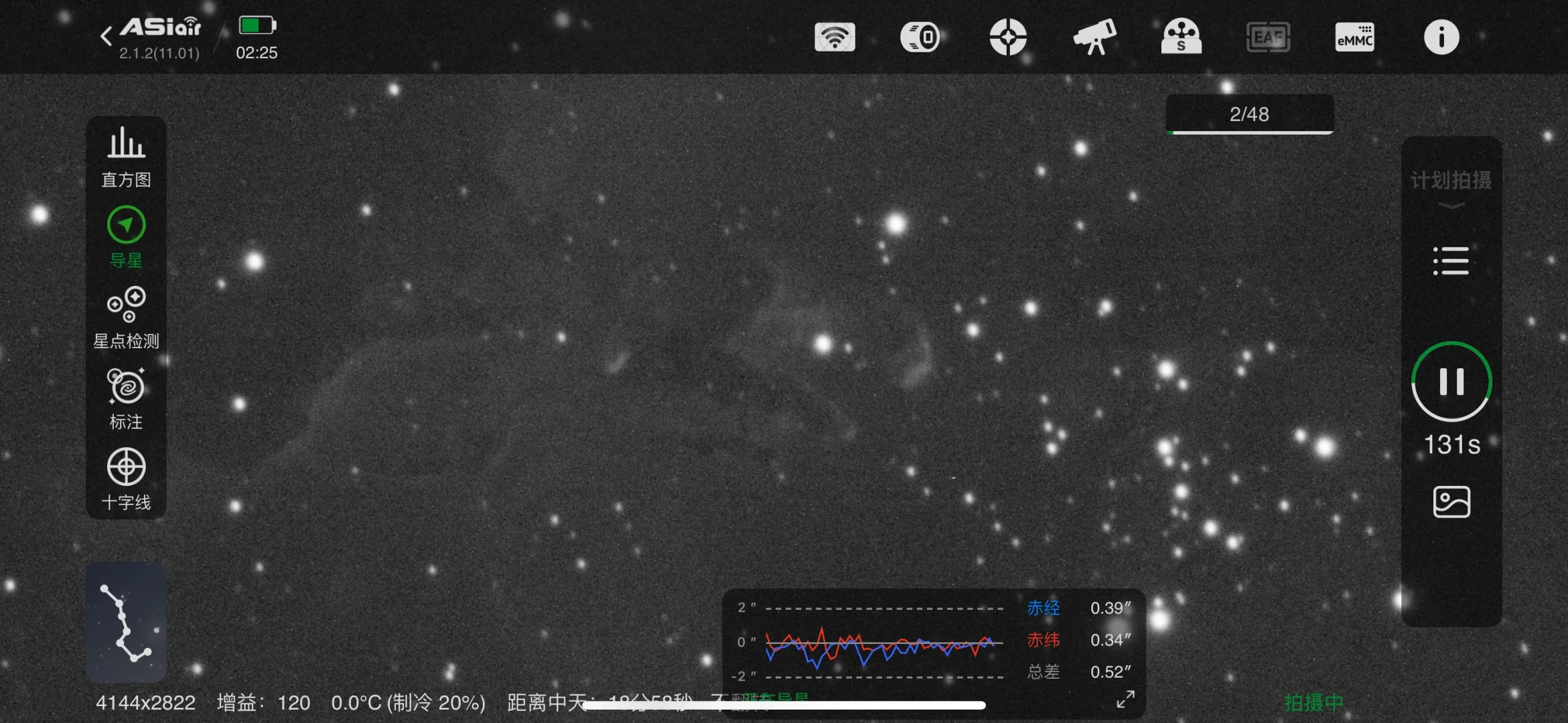
Task: Go back with the ASIAIR chevron
Action: point(106,36)
